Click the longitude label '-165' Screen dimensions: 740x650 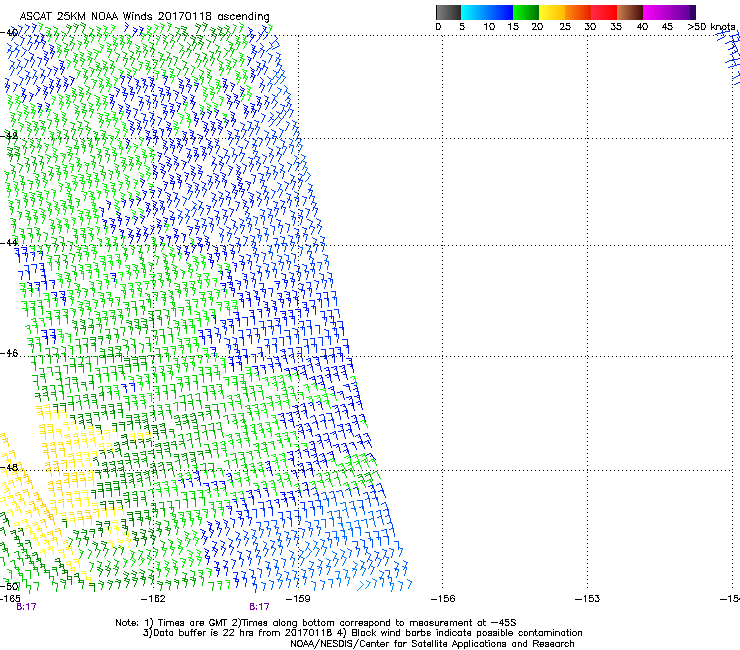click(x=10, y=599)
